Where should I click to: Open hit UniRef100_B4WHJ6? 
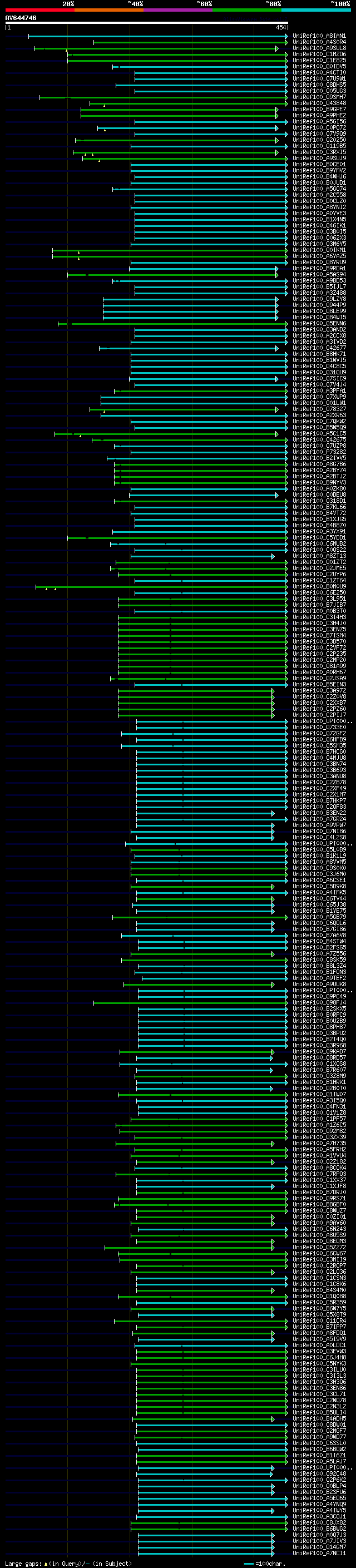coord(319,176)
